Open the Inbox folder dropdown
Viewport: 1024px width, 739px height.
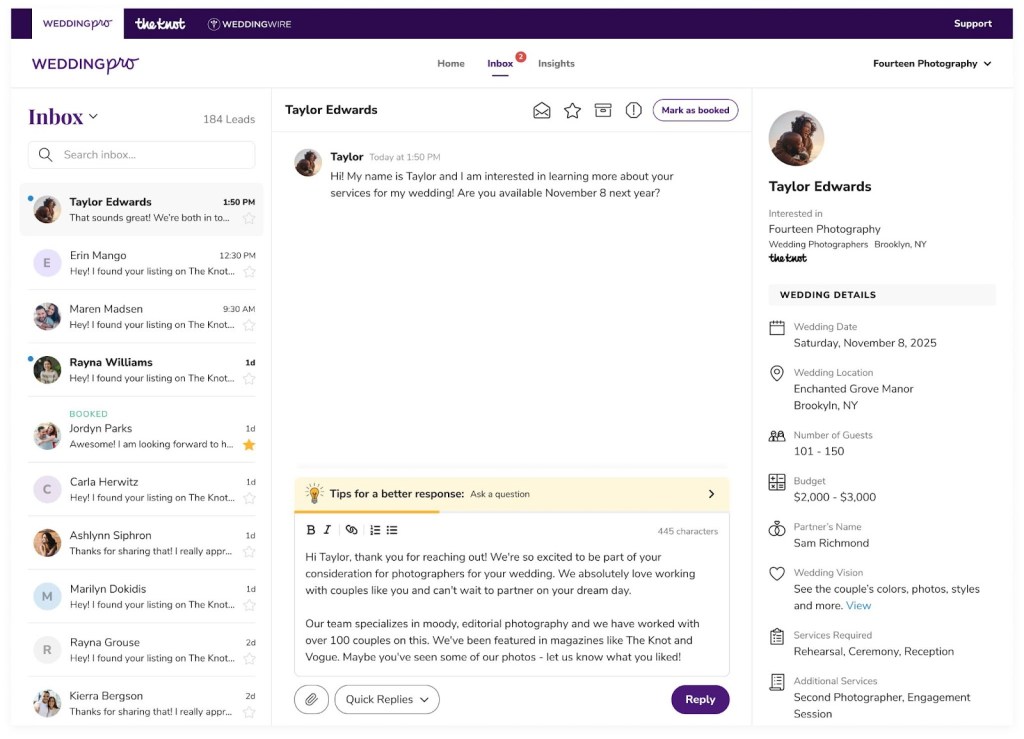click(x=63, y=118)
